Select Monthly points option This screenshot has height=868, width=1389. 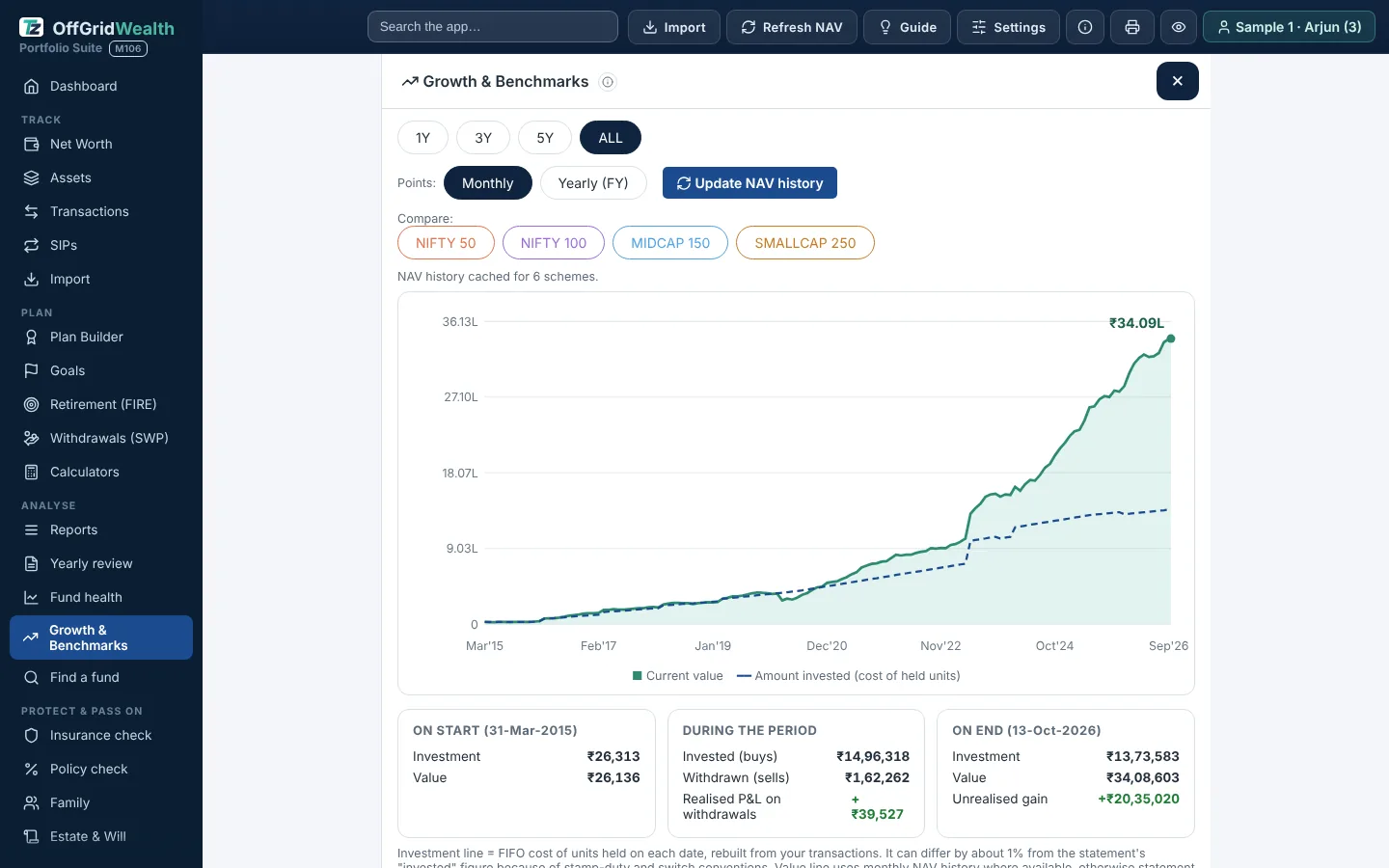(x=488, y=183)
